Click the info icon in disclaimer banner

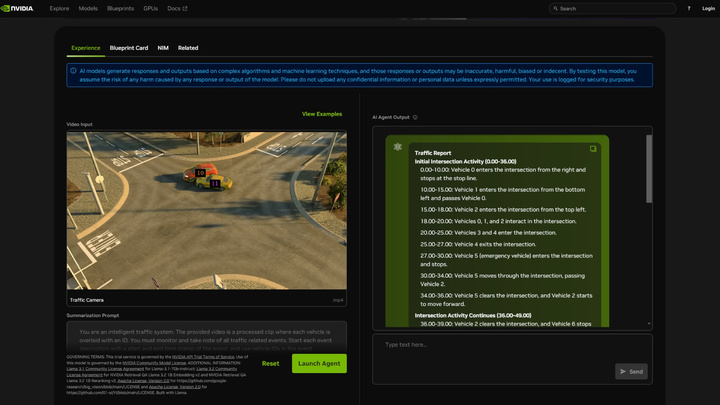[x=73, y=70]
